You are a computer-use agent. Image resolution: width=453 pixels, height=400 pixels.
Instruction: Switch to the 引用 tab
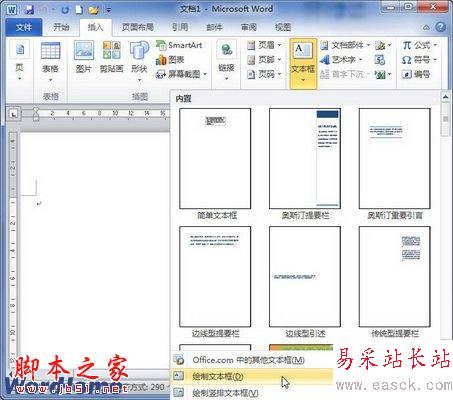pos(180,27)
